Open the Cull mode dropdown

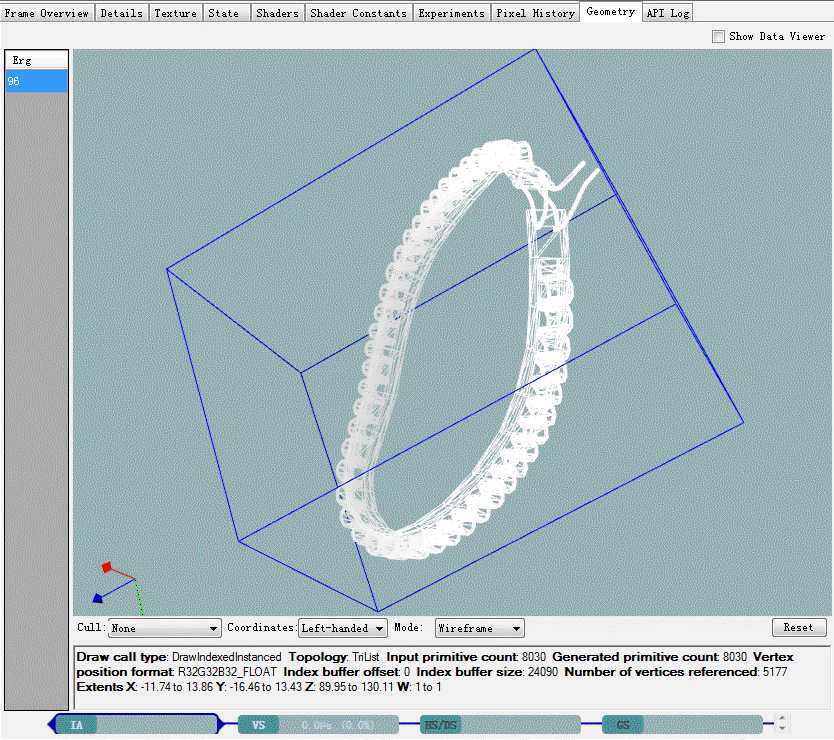(165, 628)
